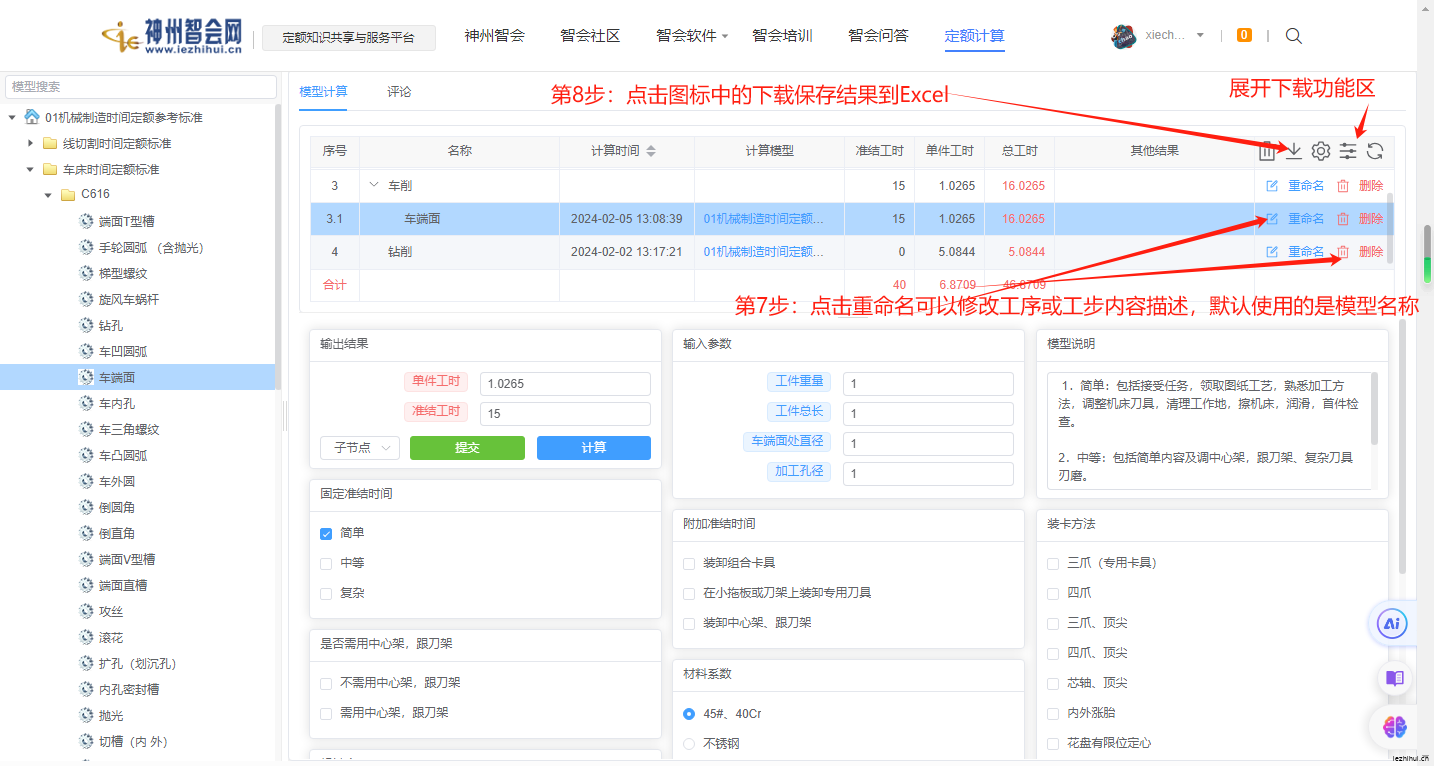Click the sort arrows on 计算时间 column
1434x766 pixels.
click(651, 151)
